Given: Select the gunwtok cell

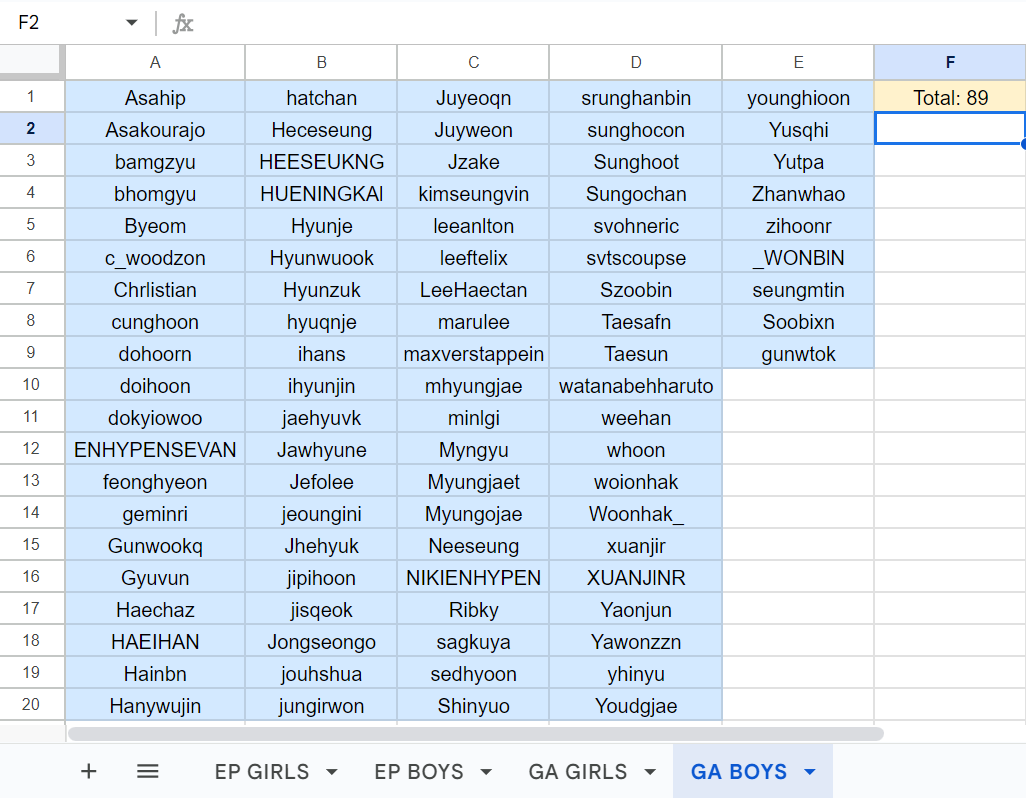Looking at the screenshot, I should pos(798,353).
